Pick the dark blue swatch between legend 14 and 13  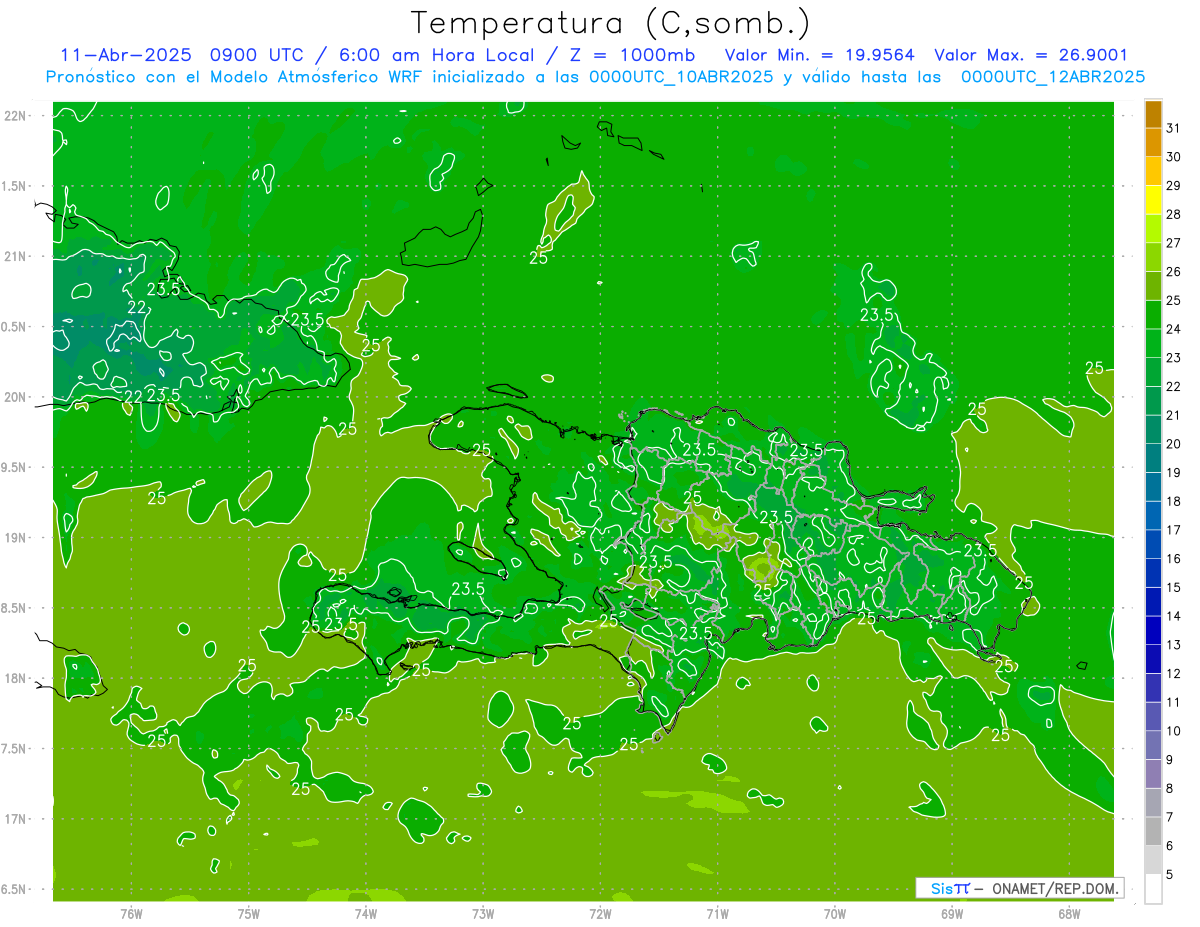click(x=1153, y=631)
